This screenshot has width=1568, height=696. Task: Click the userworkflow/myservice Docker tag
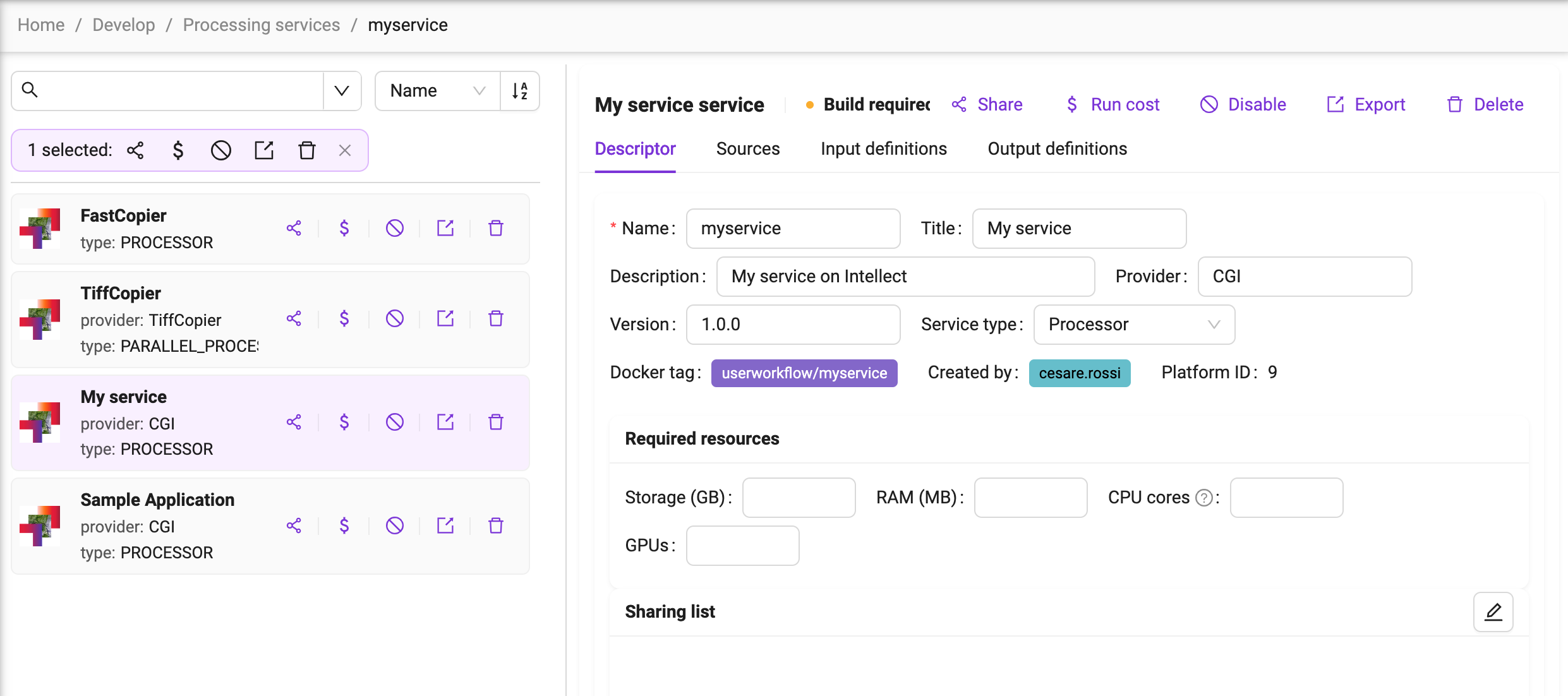point(804,373)
